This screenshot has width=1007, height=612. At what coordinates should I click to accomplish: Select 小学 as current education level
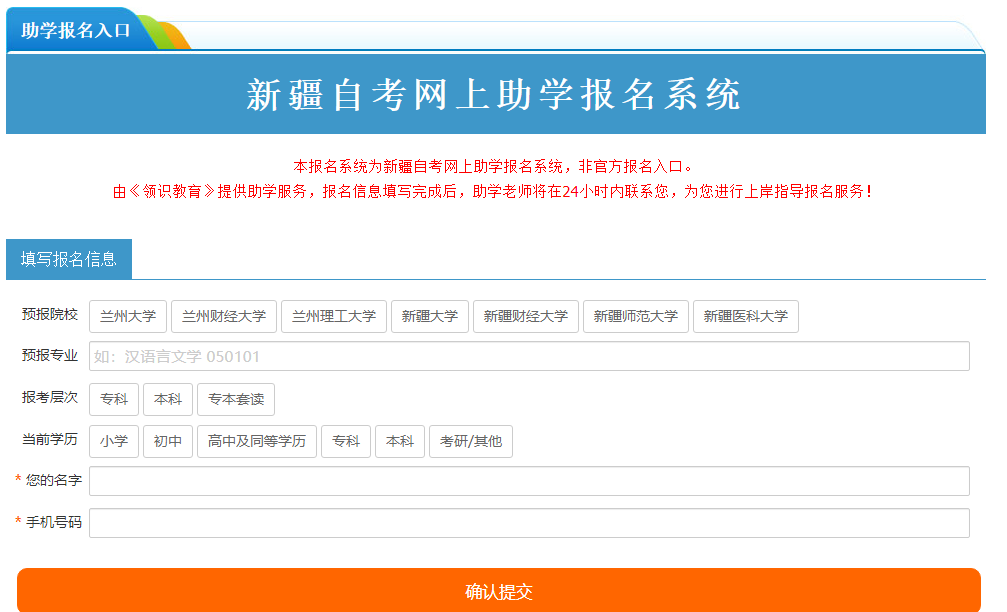pyautogui.click(x=113, y=441)
